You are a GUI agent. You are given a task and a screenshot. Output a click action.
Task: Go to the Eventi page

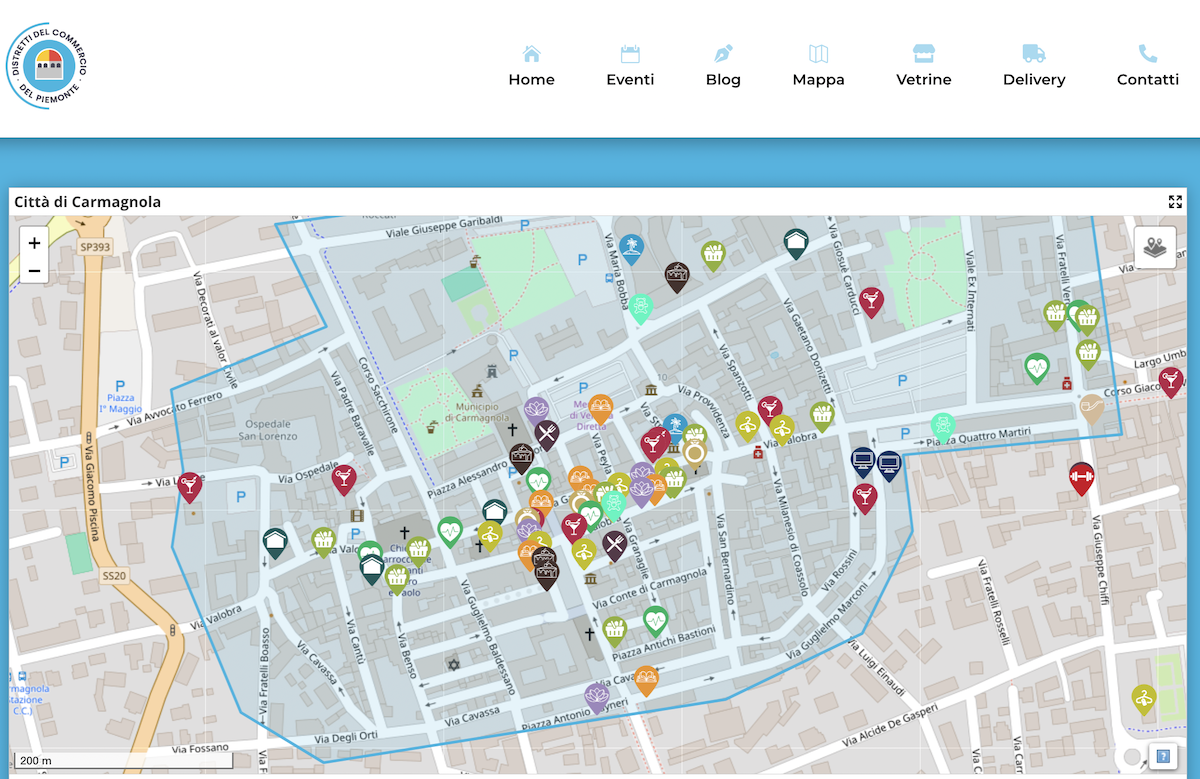tap(630, 67)
